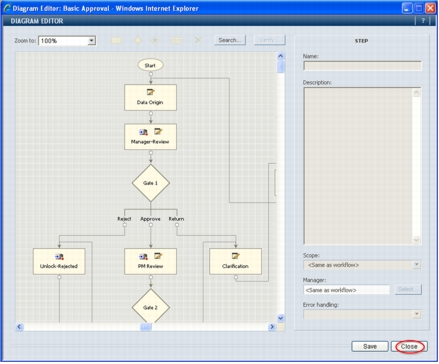Click the rectangle step shape toolbar icon
439x364 pixels.
pyautogui.click(x=116, y=41)
